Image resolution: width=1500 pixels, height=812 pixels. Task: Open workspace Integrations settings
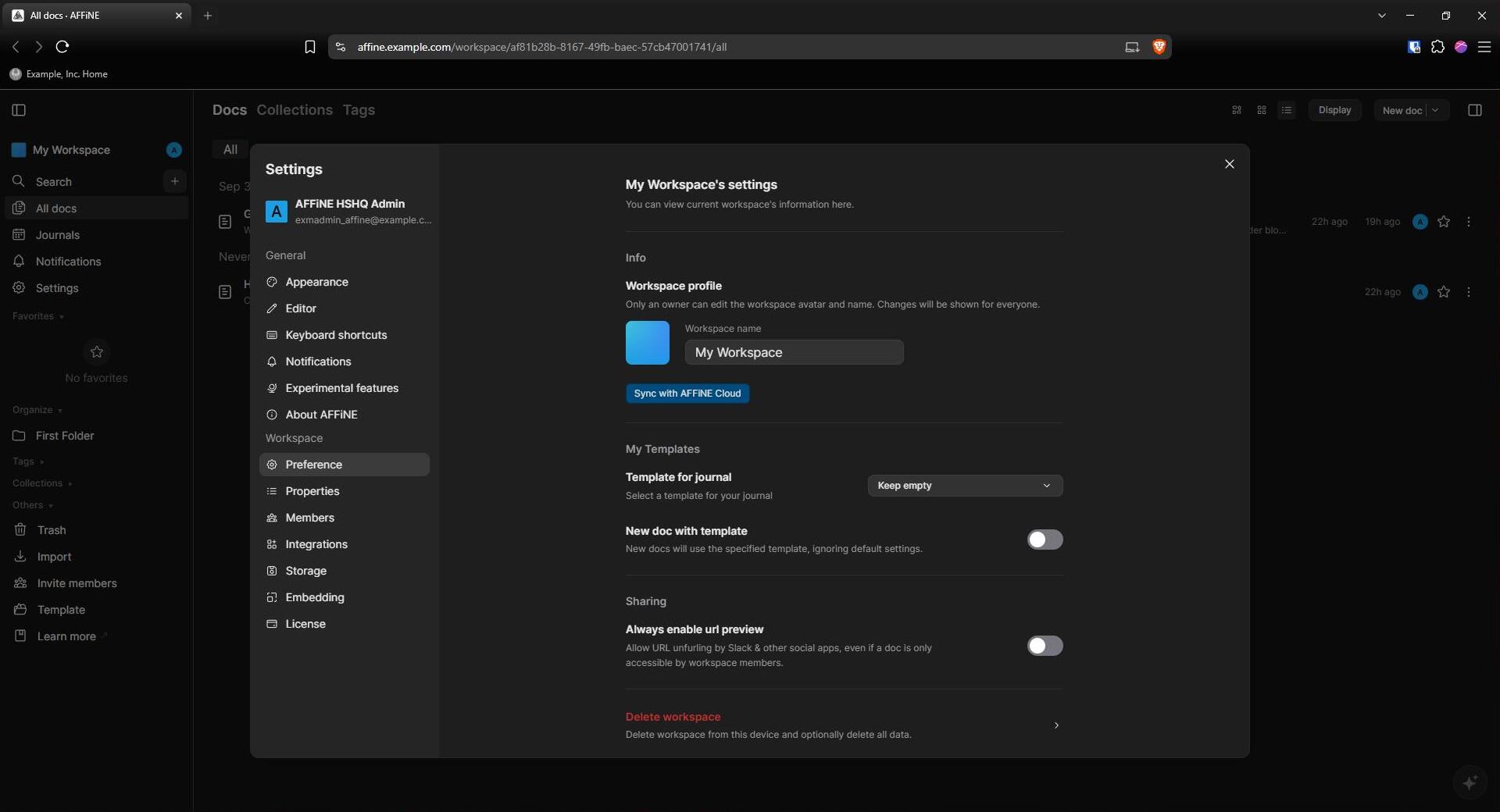click(x=345, y=544)
